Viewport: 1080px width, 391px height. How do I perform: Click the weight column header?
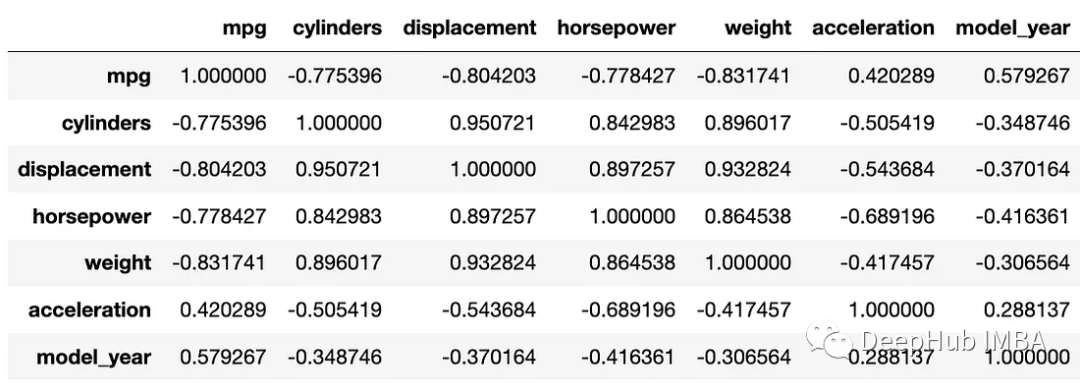[758, 29]
